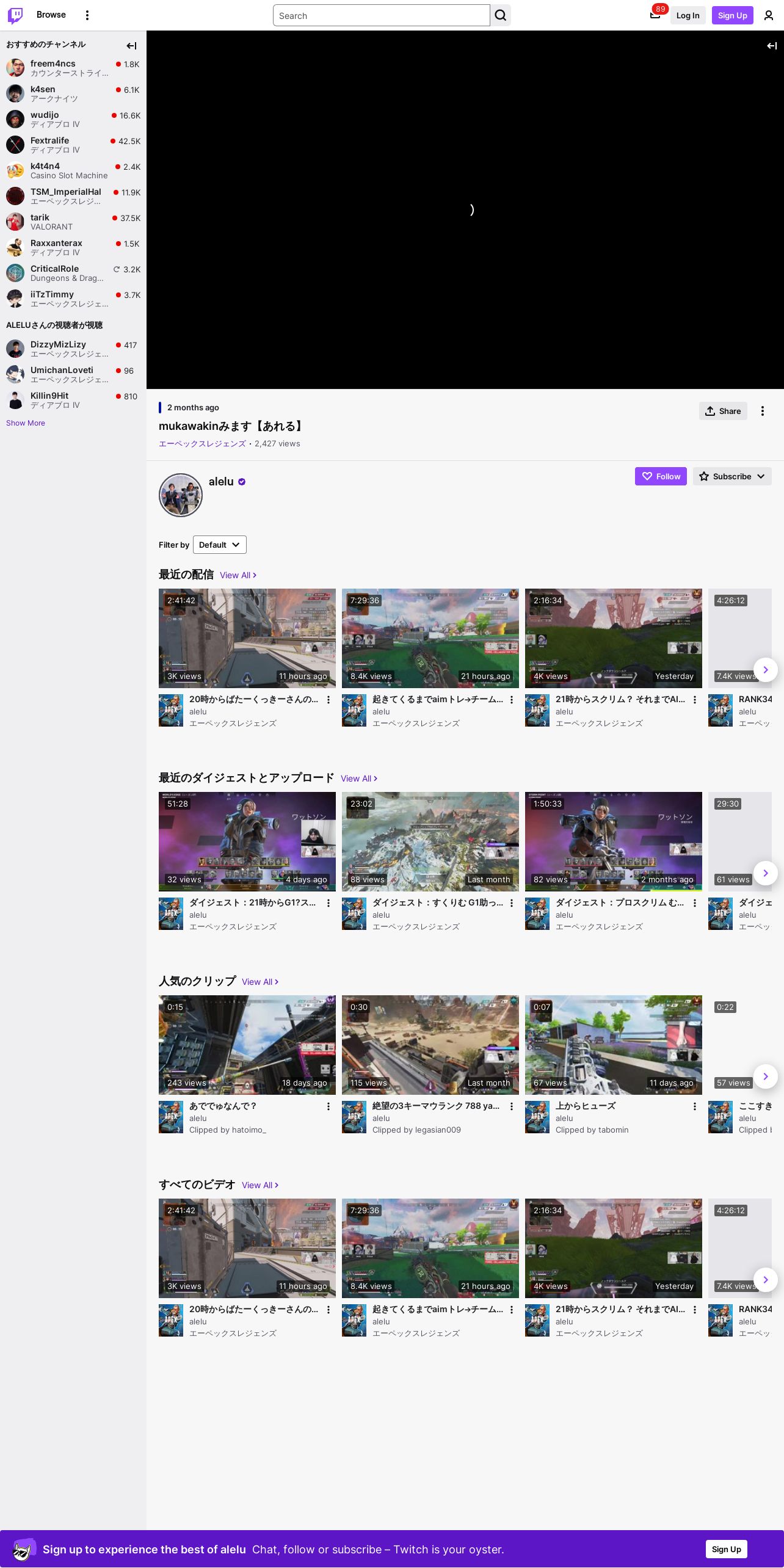Open options for ダイジェスト：プロスクリム highlight
This screenshot has height=1568, width=784.
pyautogui.click(x=695, y=903)
